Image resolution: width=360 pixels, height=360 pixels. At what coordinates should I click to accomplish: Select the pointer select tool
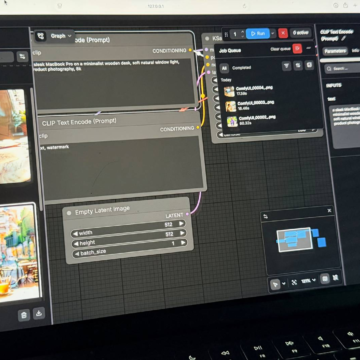pos(275,284)
